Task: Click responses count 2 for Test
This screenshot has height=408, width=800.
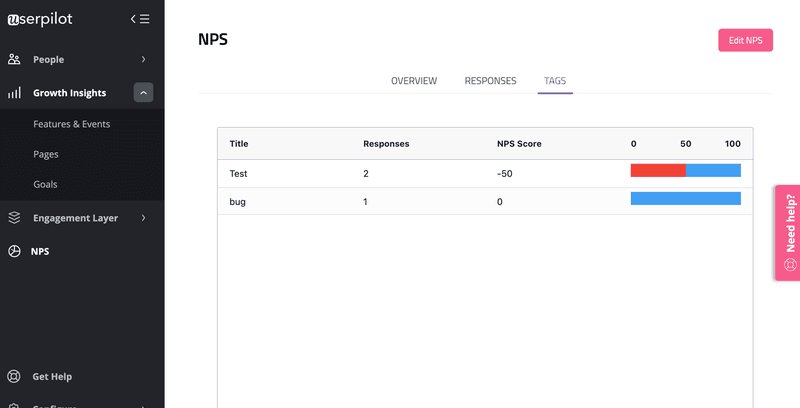Action: pos(366,173)
